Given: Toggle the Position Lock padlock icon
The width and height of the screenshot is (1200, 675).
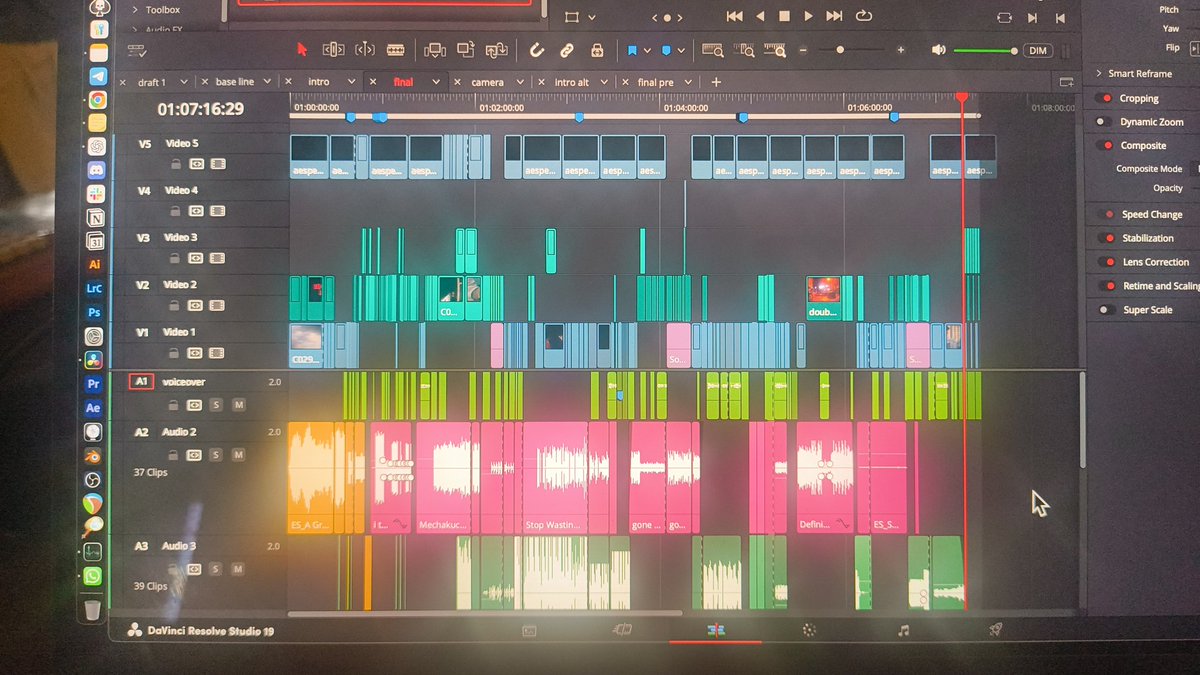Looking at the screenshot, I should (x=597, y=49).
